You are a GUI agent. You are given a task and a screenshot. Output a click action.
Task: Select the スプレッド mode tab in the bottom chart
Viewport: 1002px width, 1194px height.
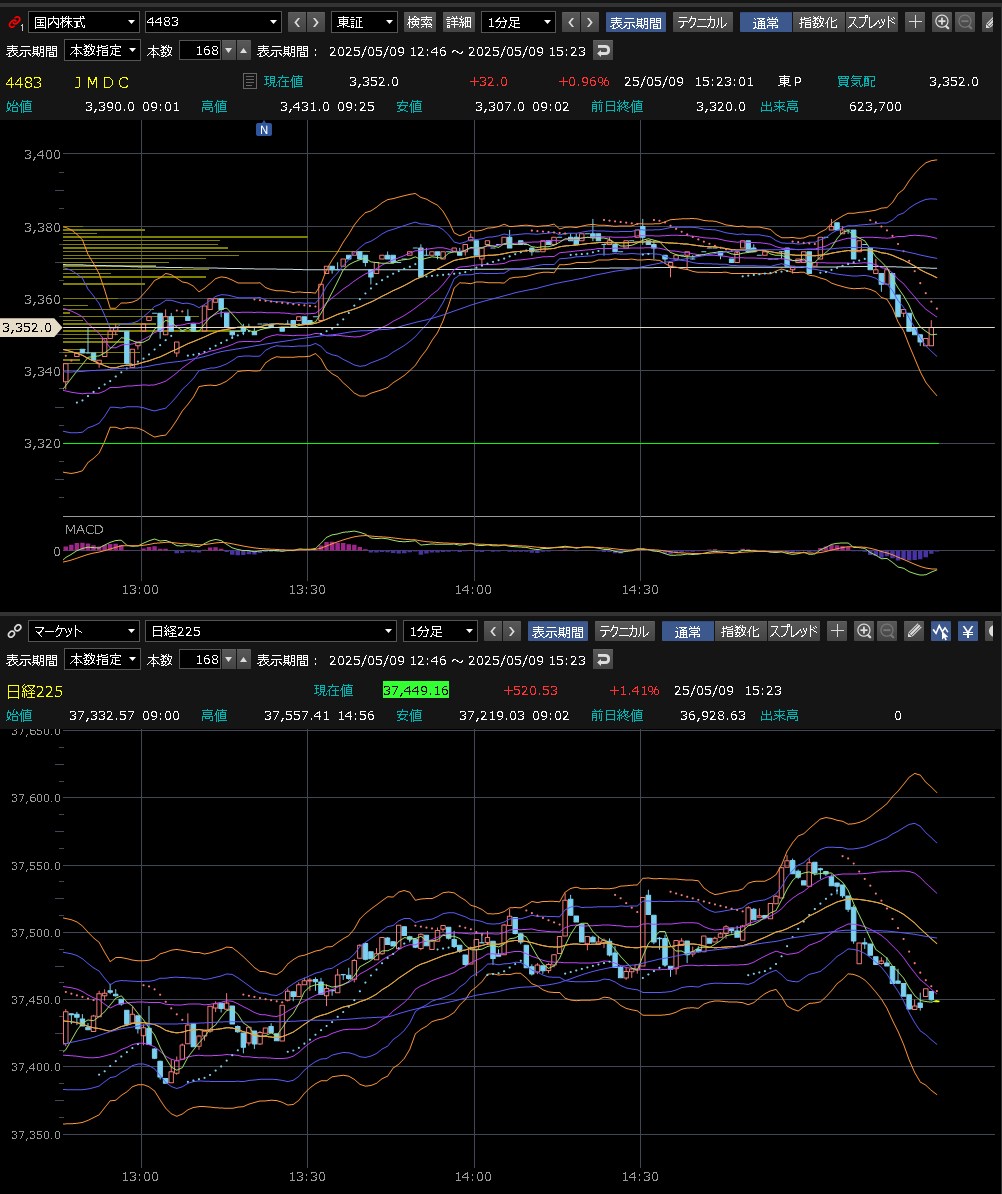793,631
